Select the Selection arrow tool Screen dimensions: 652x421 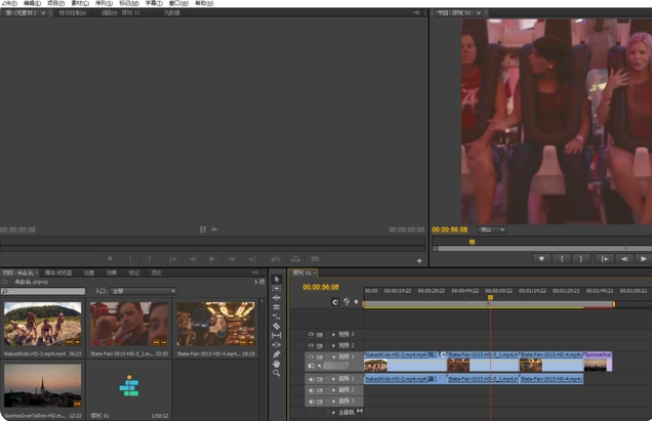(277, 279)
